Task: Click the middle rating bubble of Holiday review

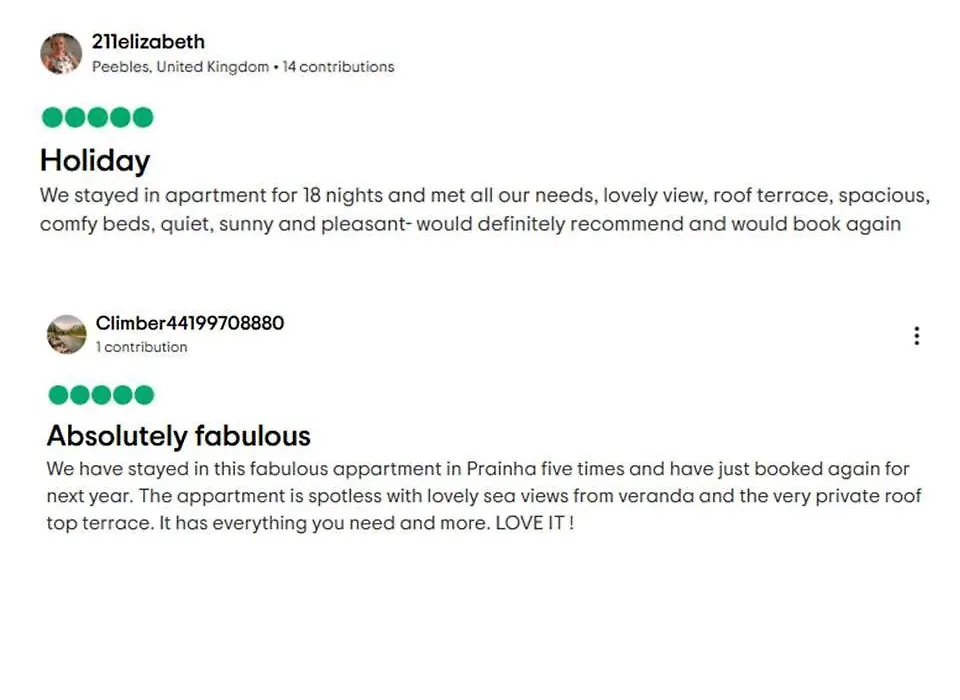Action: tap(97, 117)
